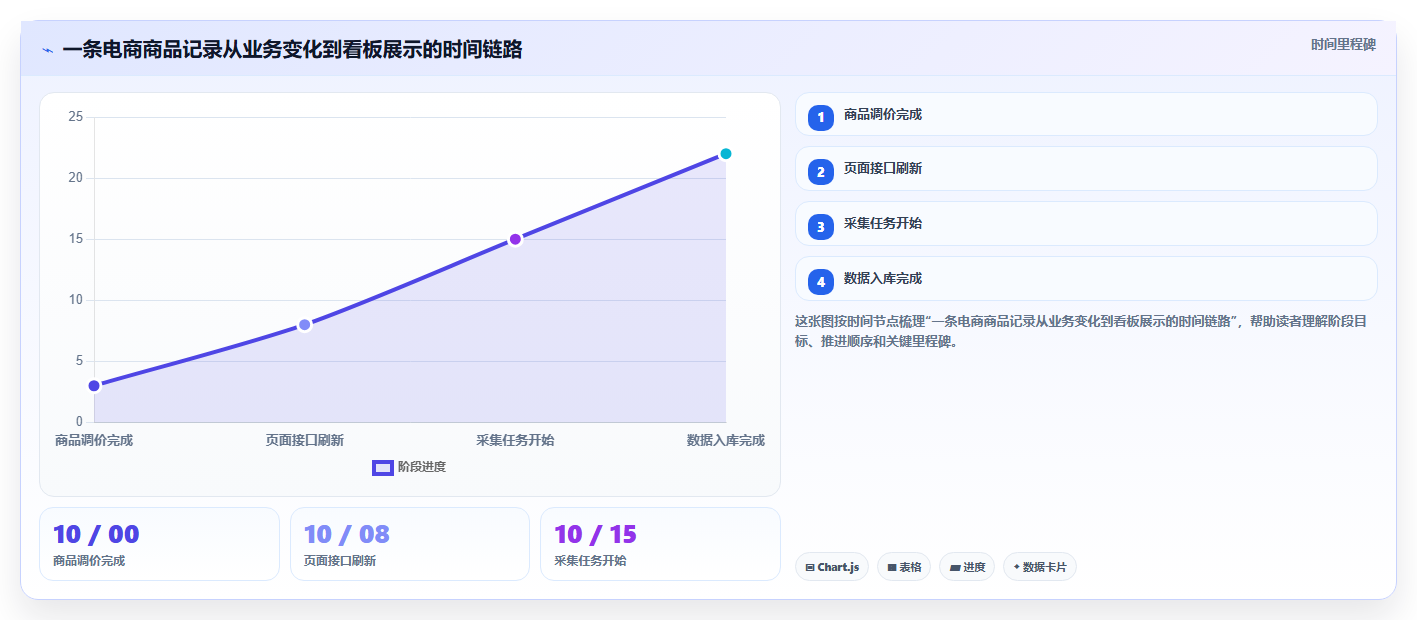
Task: Open the 采集任务开始 step row
Action: 1086,223
